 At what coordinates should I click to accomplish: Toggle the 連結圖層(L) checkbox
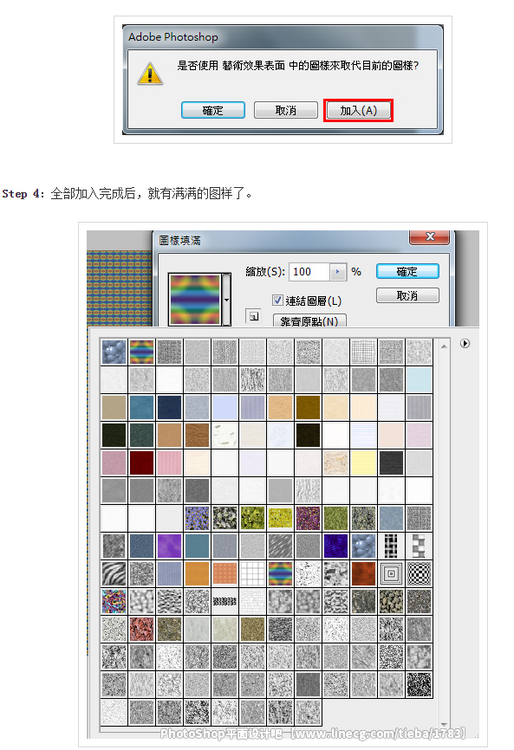[x=277, y=300]
